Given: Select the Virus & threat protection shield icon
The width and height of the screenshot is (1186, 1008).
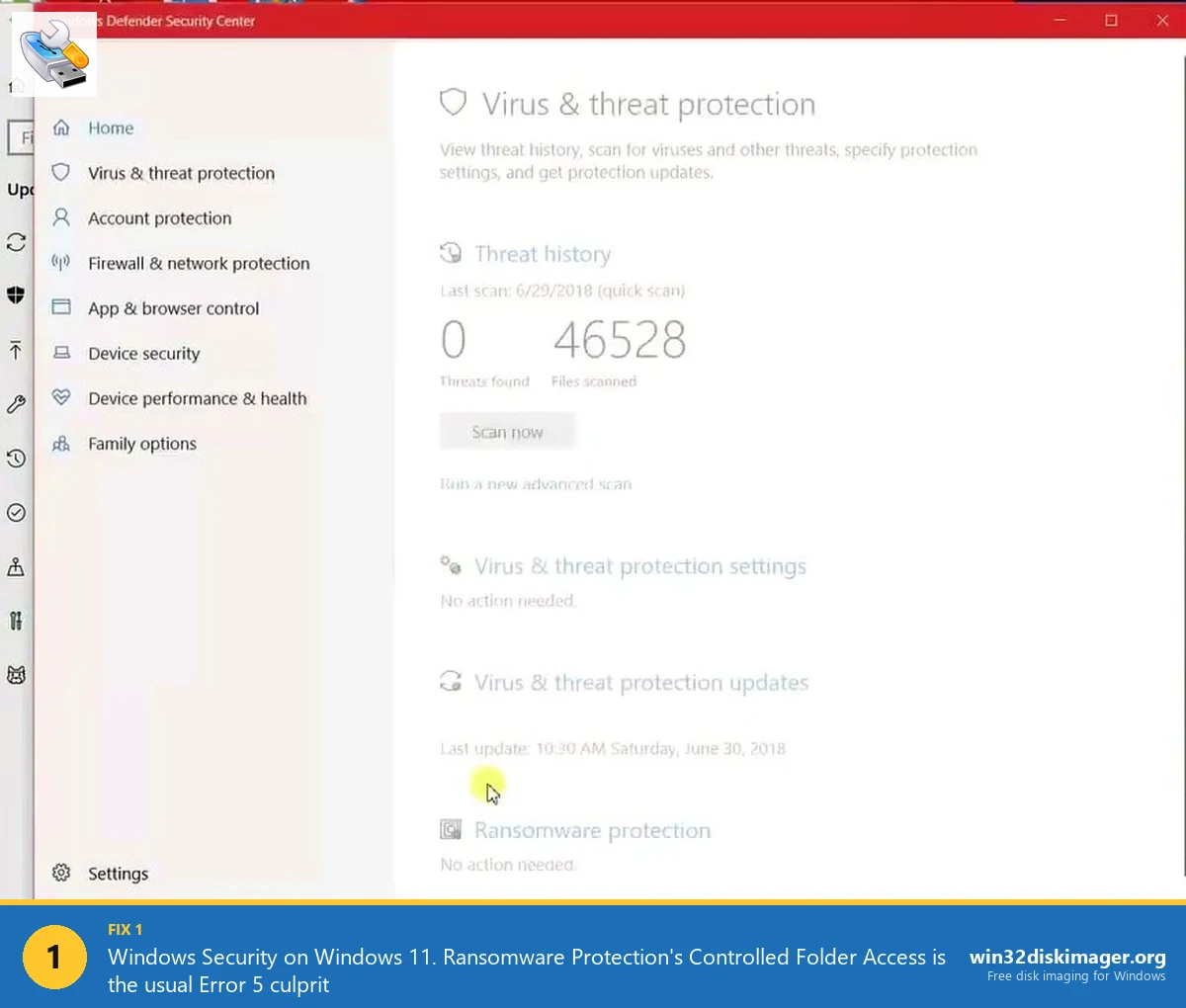Looking at the screenshot, I should tap(60, 173).
